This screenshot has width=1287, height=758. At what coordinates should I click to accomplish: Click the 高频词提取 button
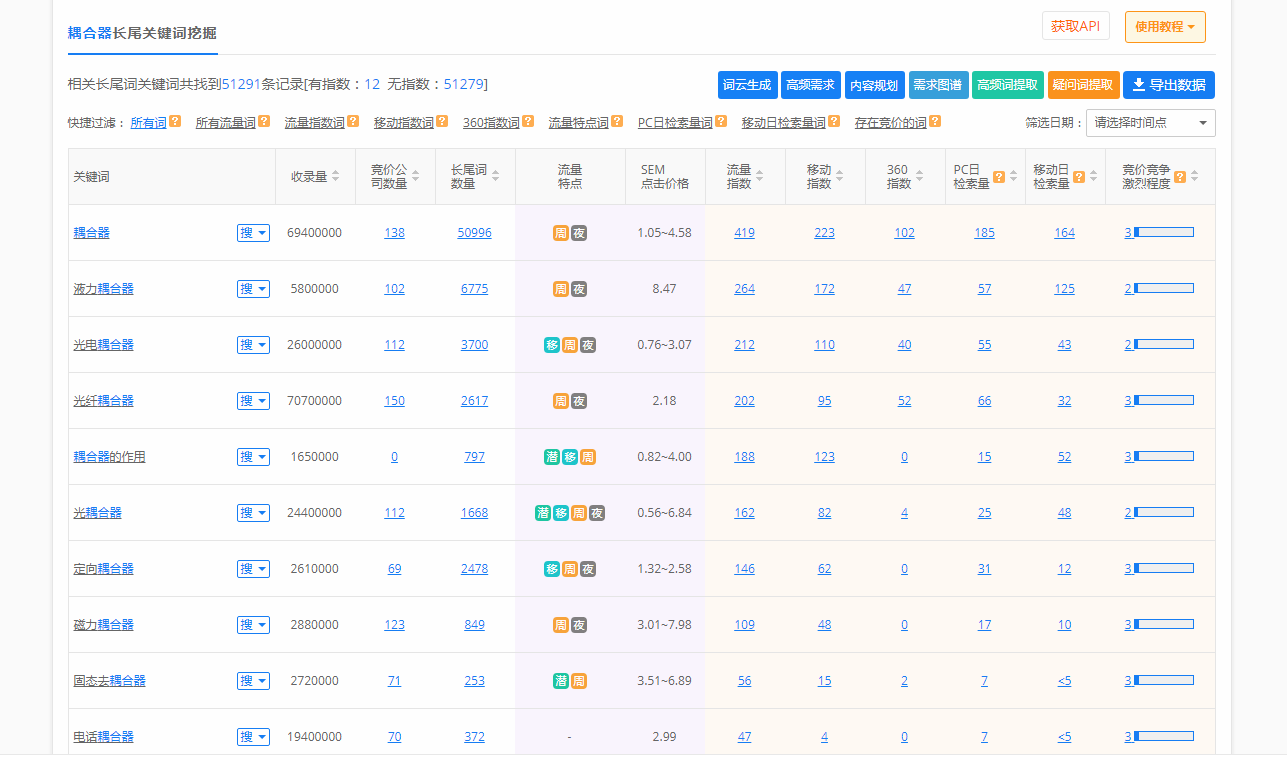pyautogui.click(x=1008, y=85)
